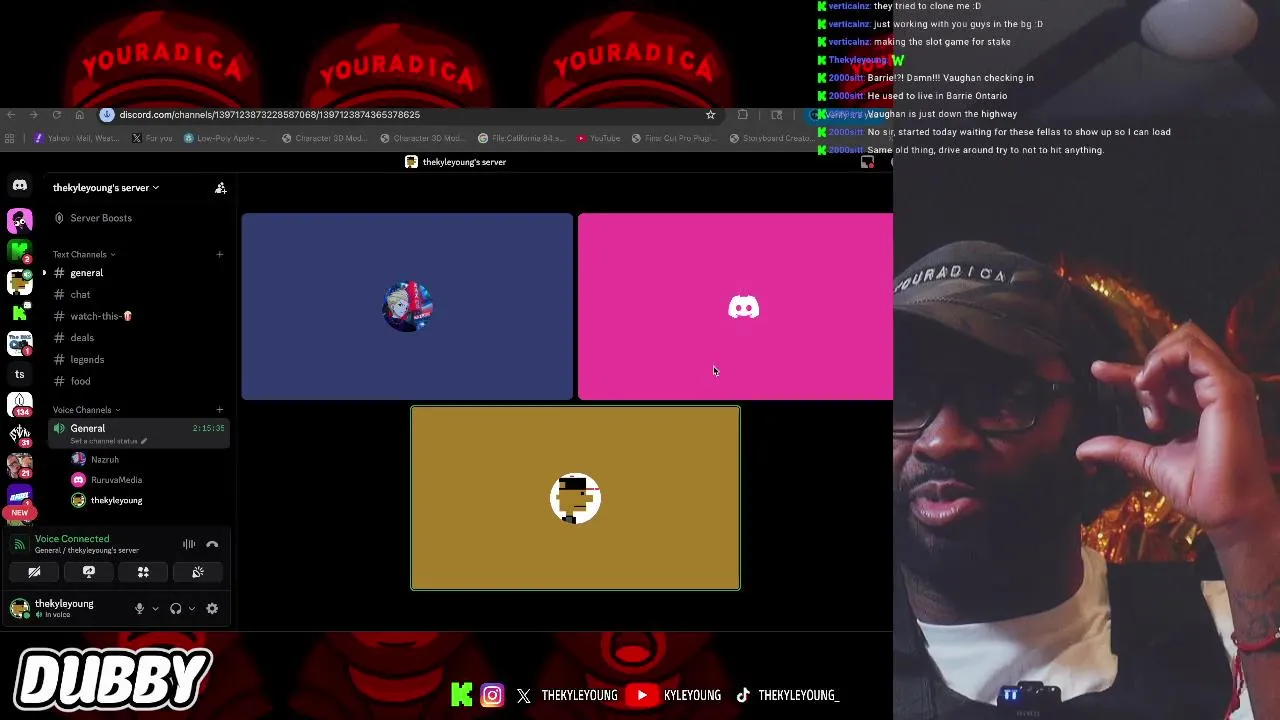Click the browser address bar URL
This screenshot has height=720, width=1280.
(270, 115)
